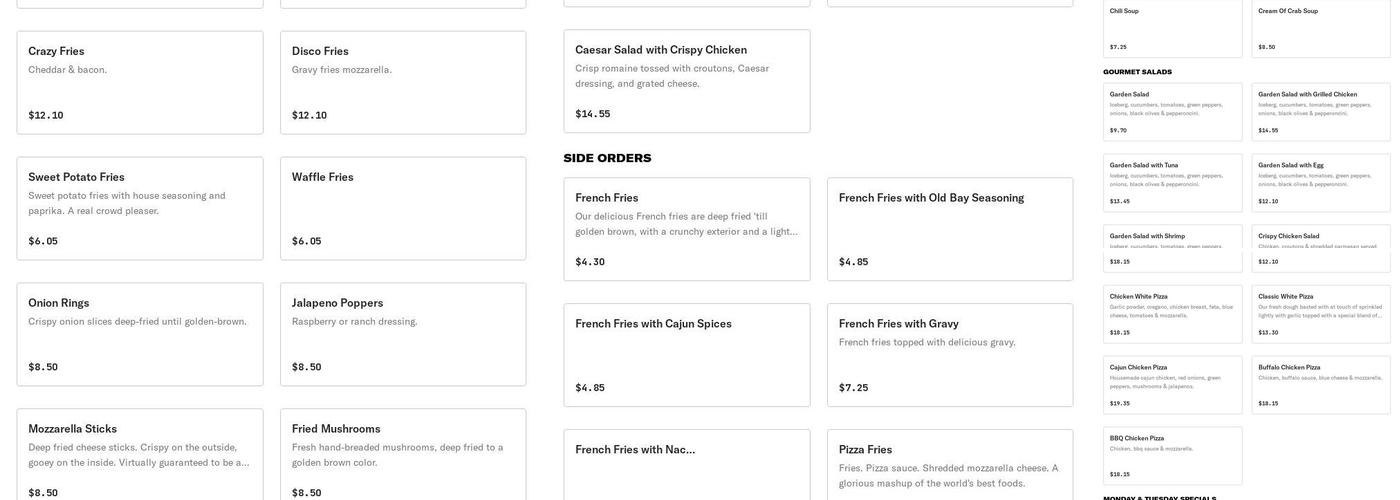This screenshot has width=1400, height=500.
Task: Select the Crazy Fries menu item
Action: point(140,82)
